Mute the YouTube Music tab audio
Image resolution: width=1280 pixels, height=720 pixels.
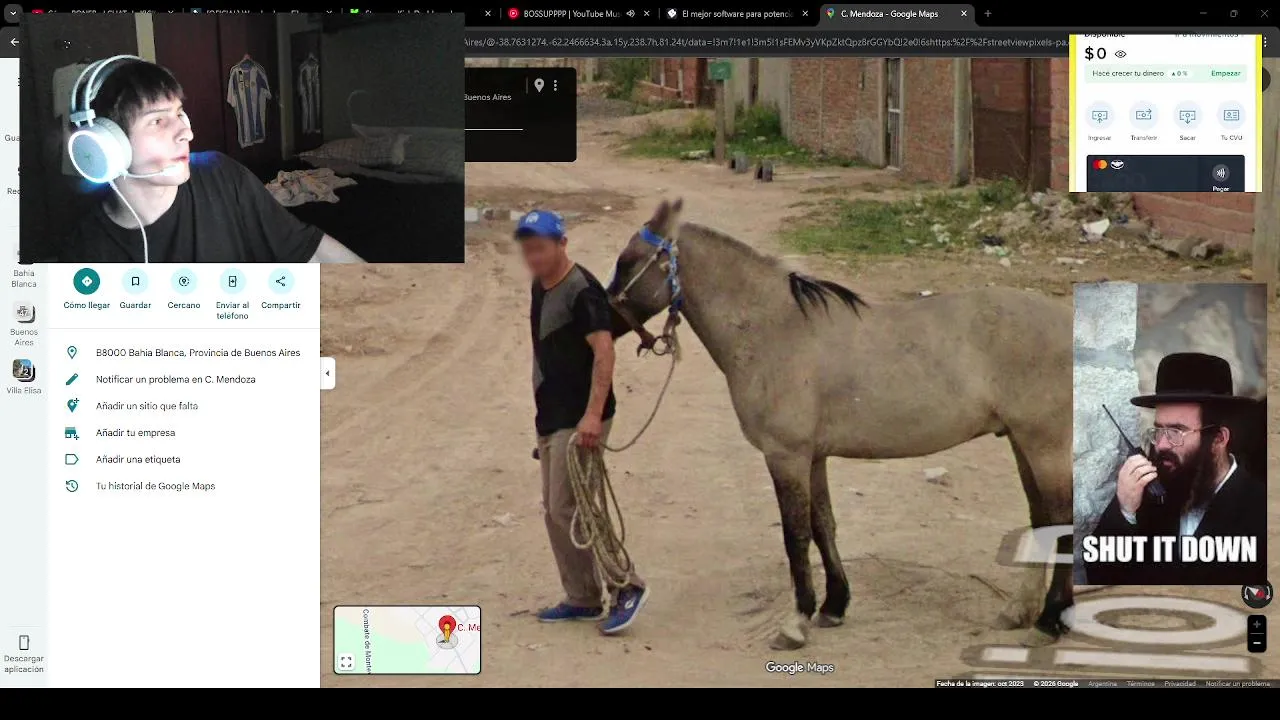[630, 14]
